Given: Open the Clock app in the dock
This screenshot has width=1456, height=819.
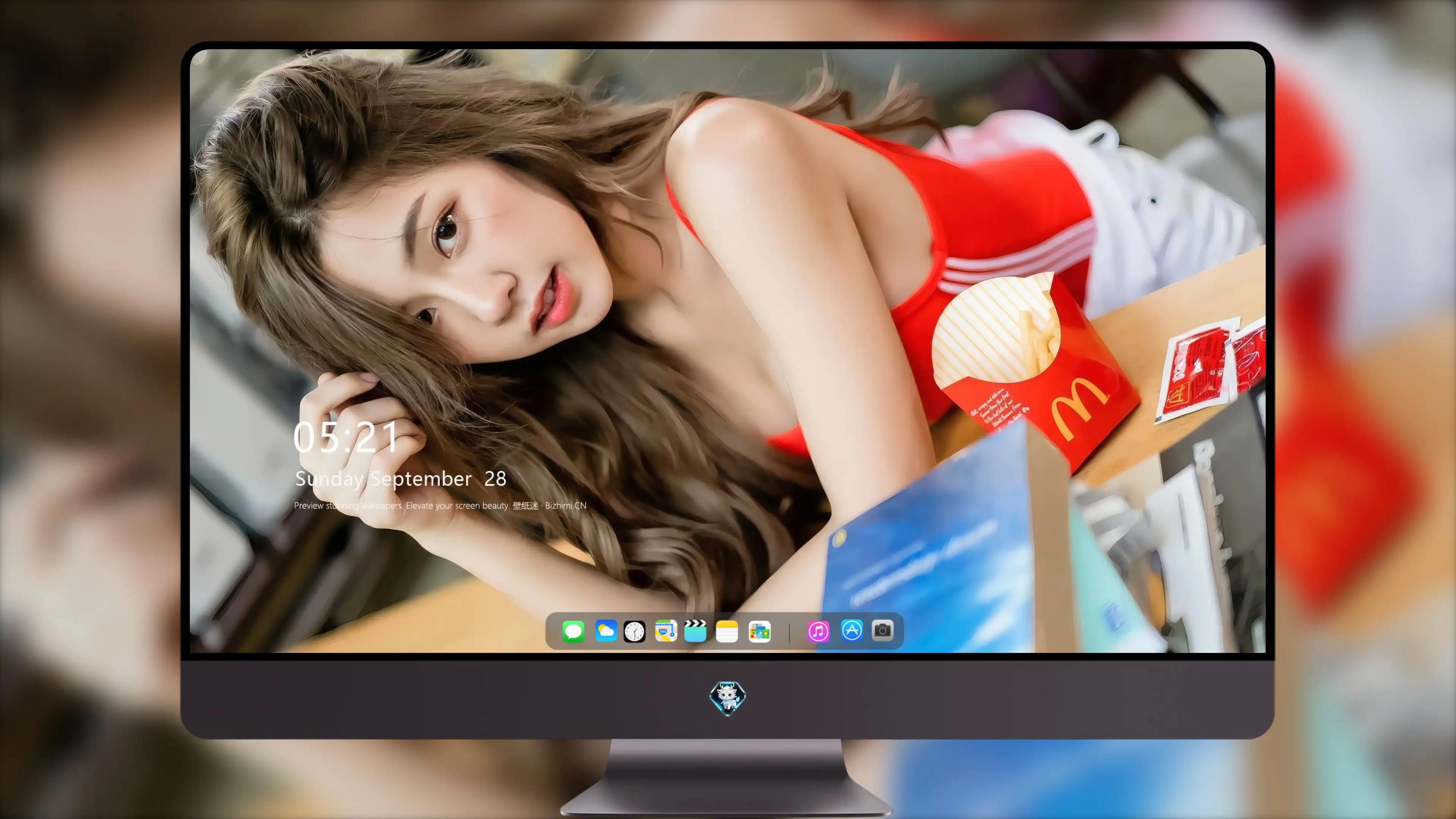Looking at the screenshot, I should (x=634, y=631).
